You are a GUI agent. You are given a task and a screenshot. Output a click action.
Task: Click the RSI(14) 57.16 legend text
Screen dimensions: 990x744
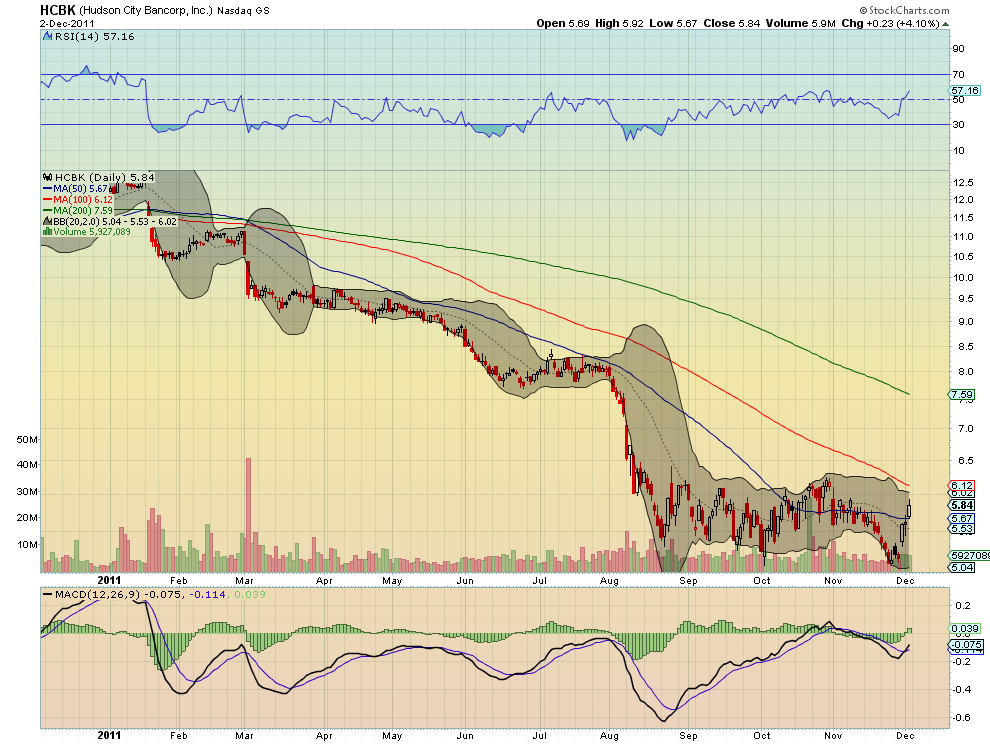95,37
